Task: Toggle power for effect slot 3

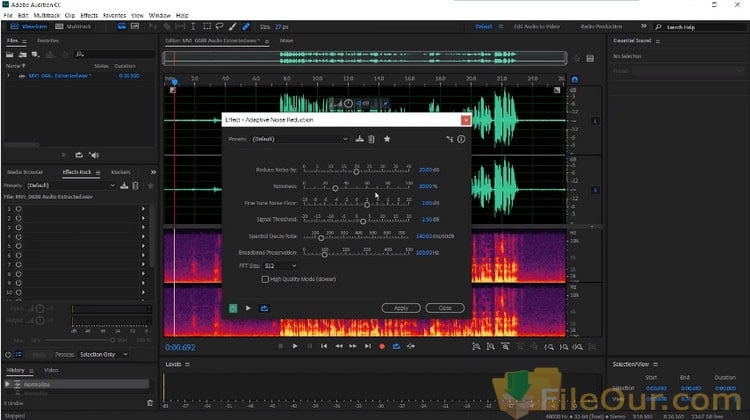Action: pyautogui.click(x=19, y=227)
